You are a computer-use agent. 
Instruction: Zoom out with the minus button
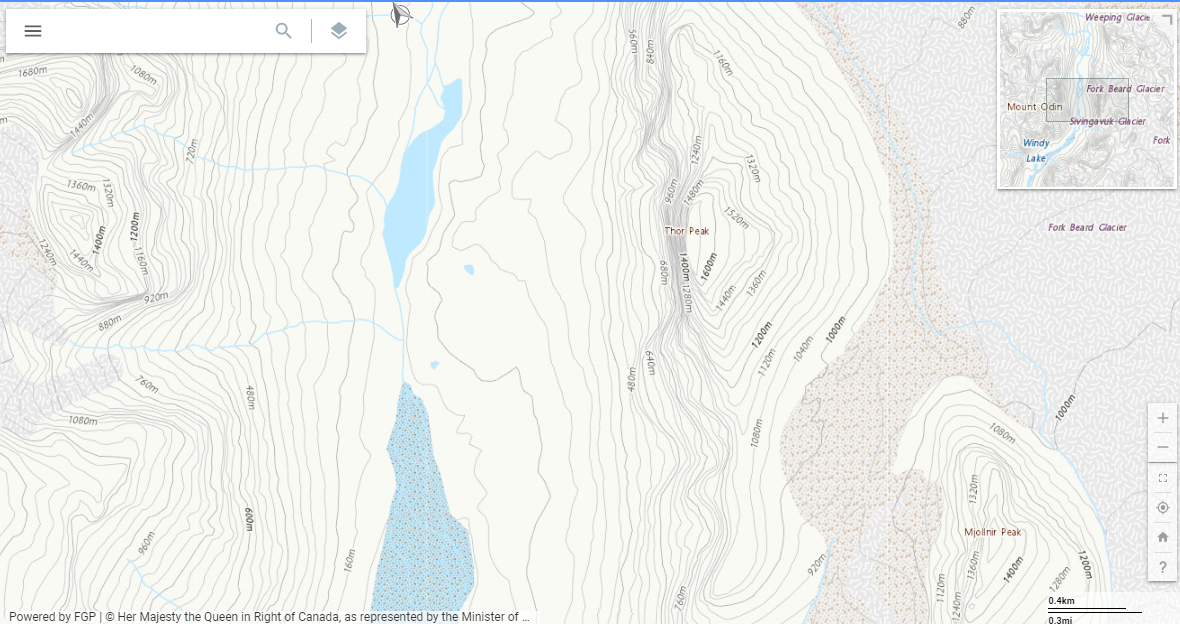pos(1163,447)
